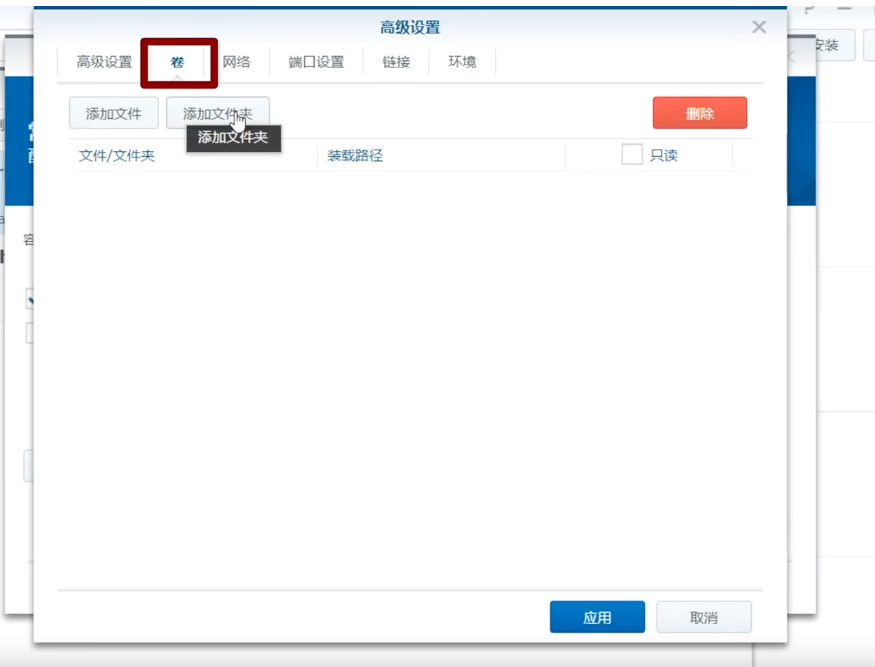Switch to the 环境 tab

[461, 61]
